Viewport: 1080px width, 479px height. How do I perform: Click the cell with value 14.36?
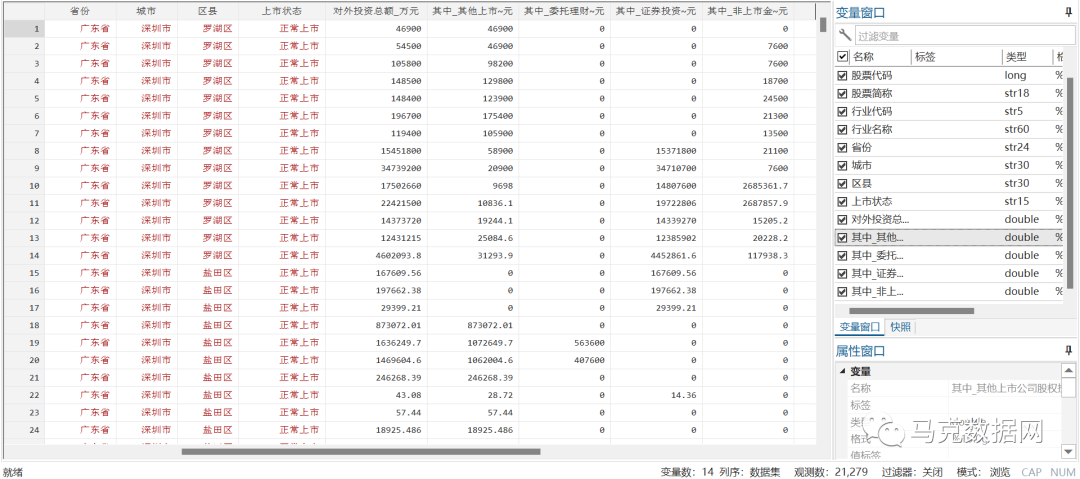coord(656,395)
